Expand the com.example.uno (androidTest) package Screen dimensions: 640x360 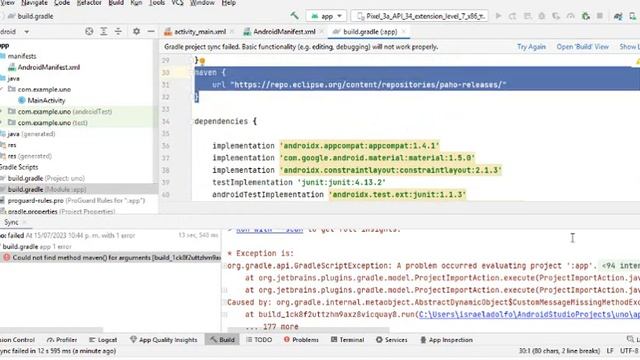2,111
